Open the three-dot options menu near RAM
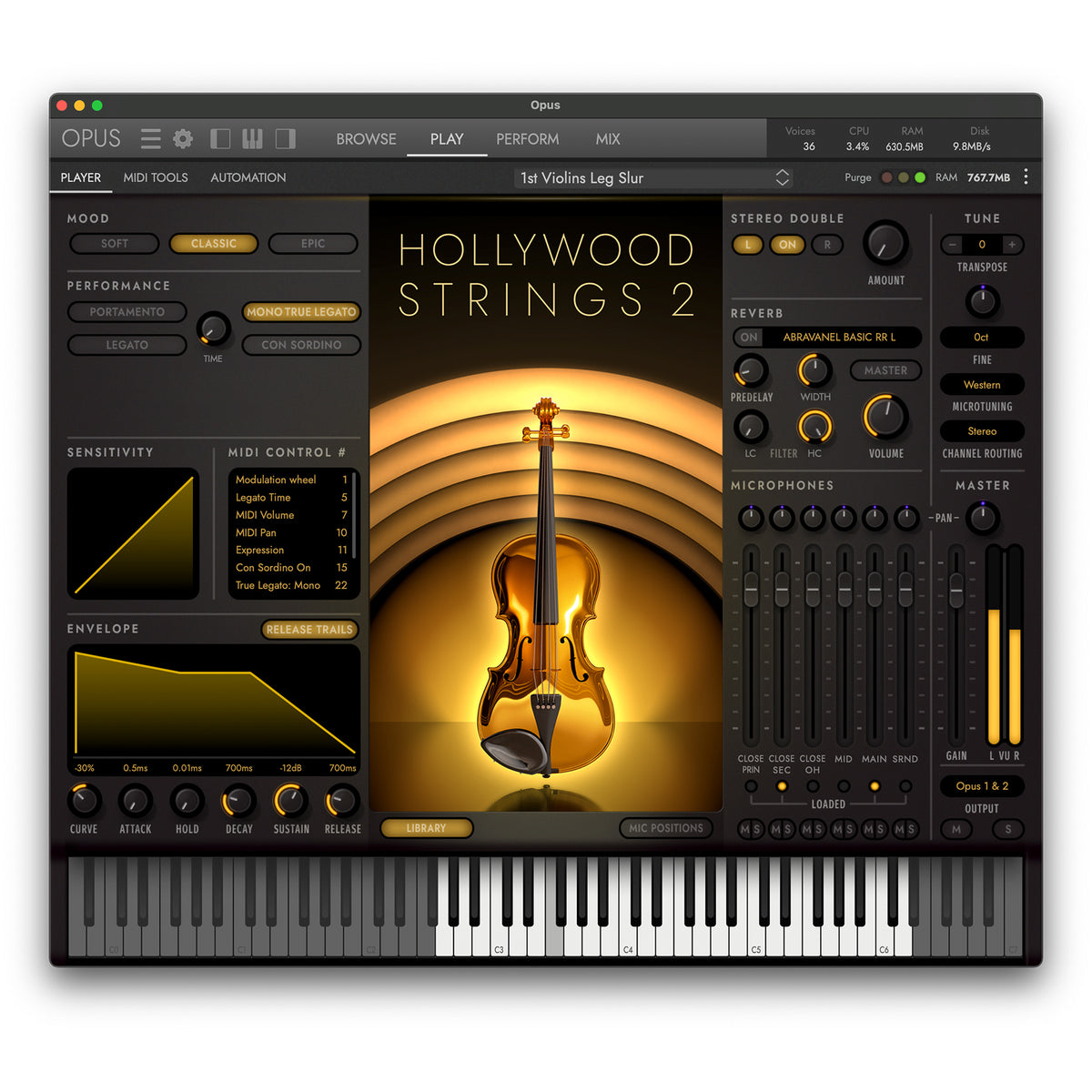Screen dimensions: 1092x1092 (1026, 177)
